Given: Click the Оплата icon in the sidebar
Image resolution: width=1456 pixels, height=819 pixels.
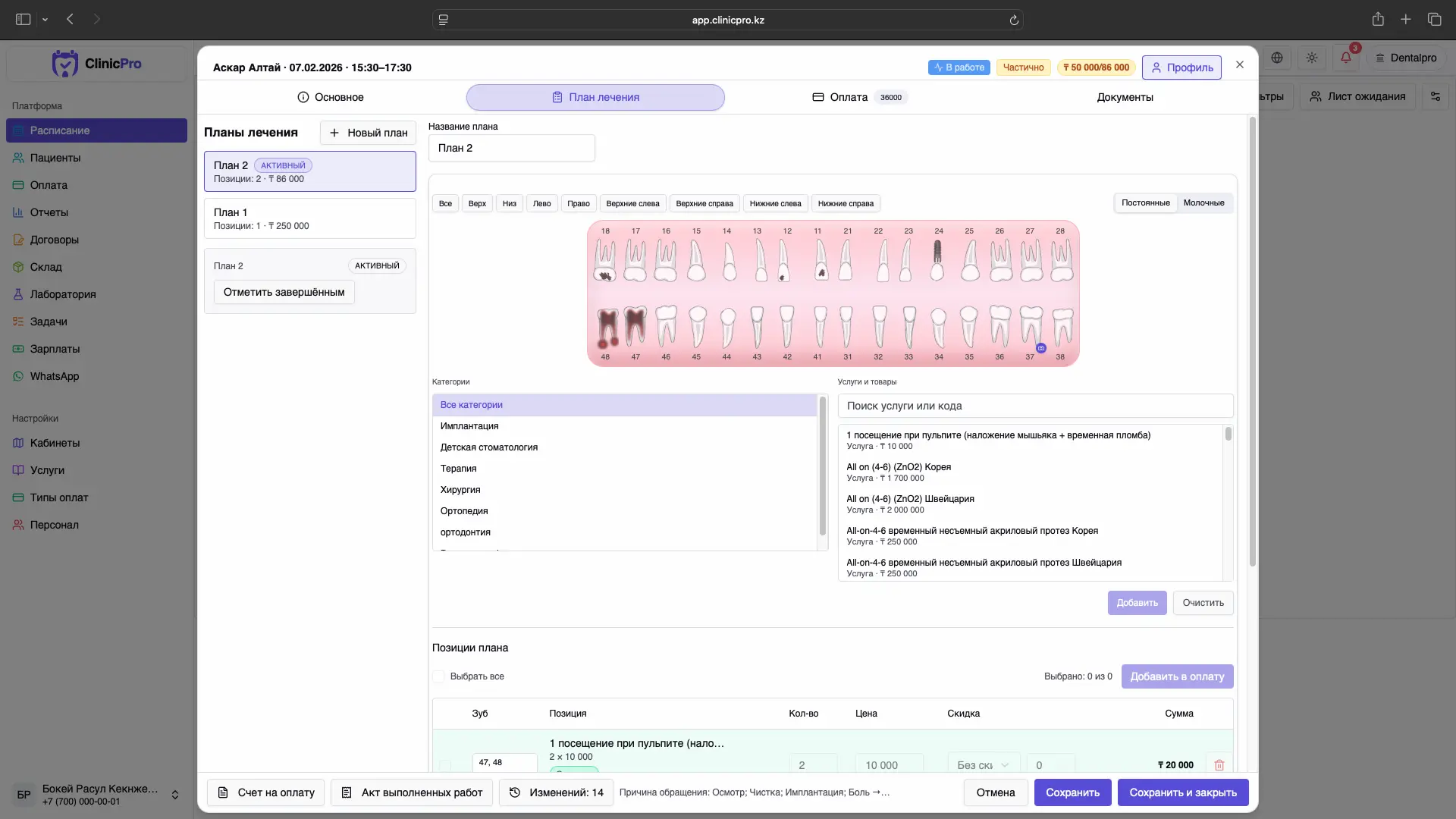Looking at the screenshot, I should [x=18, y=185].
